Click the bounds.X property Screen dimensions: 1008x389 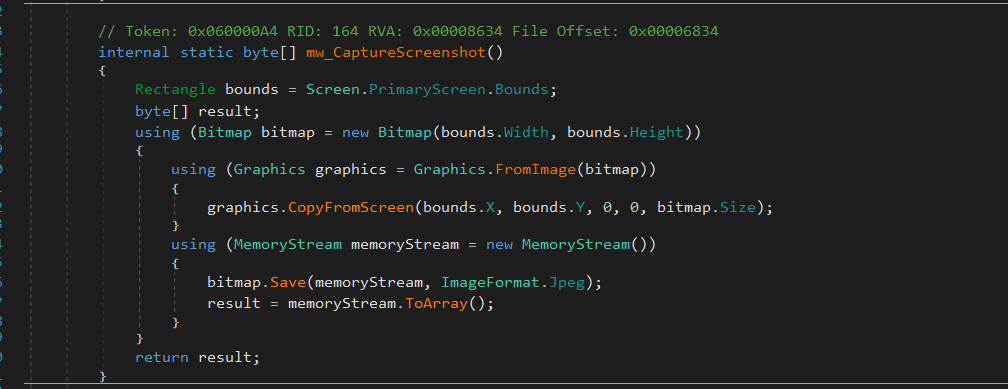489,208
